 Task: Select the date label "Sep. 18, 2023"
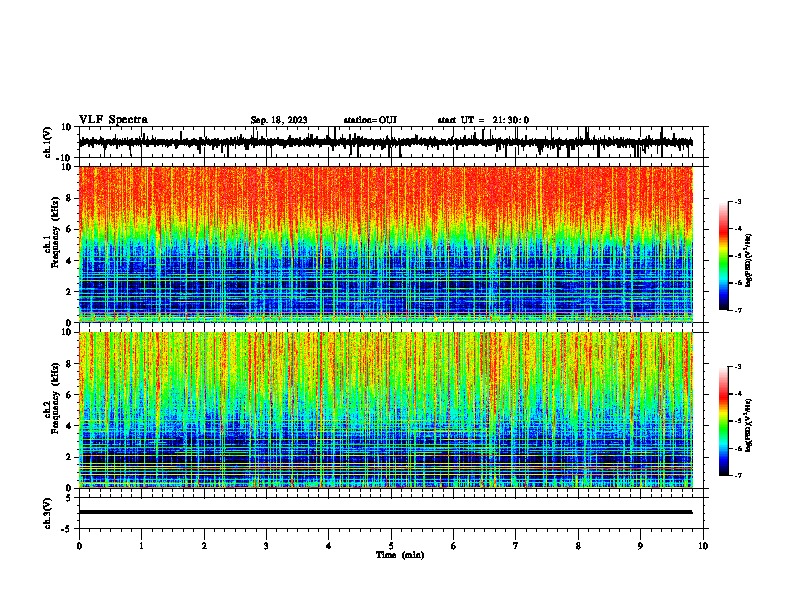tap(279, 120)
